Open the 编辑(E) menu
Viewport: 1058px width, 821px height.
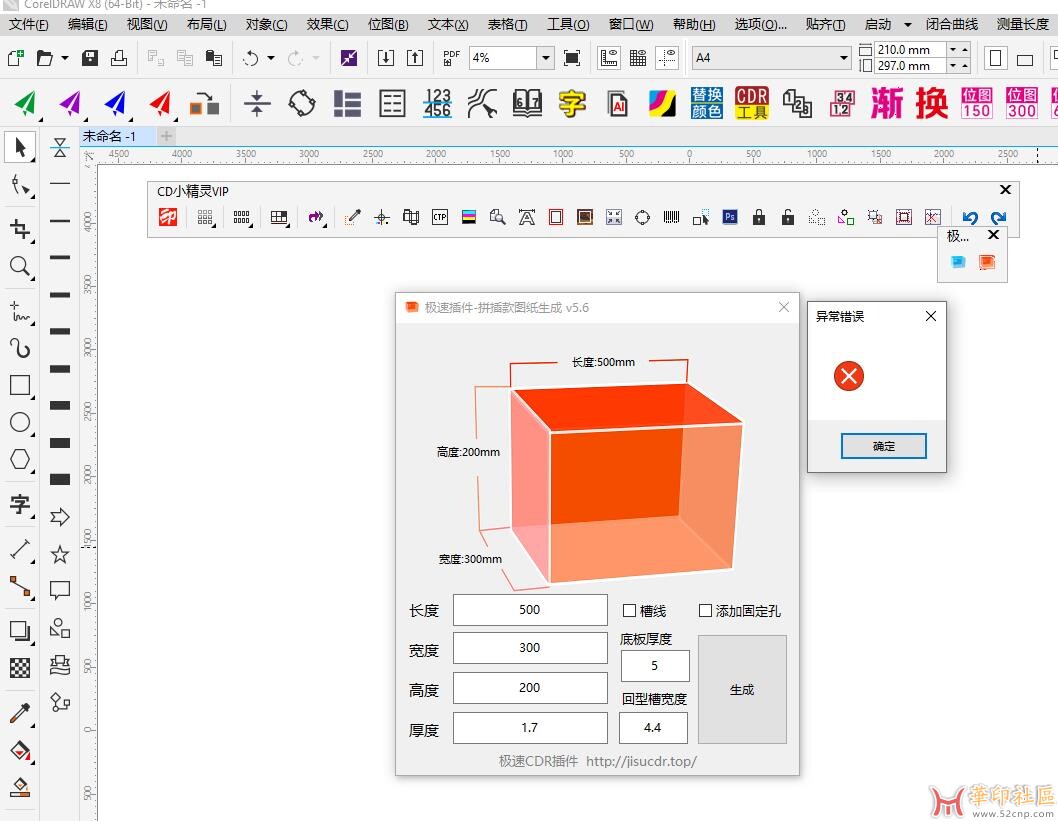tap(88, 25)
